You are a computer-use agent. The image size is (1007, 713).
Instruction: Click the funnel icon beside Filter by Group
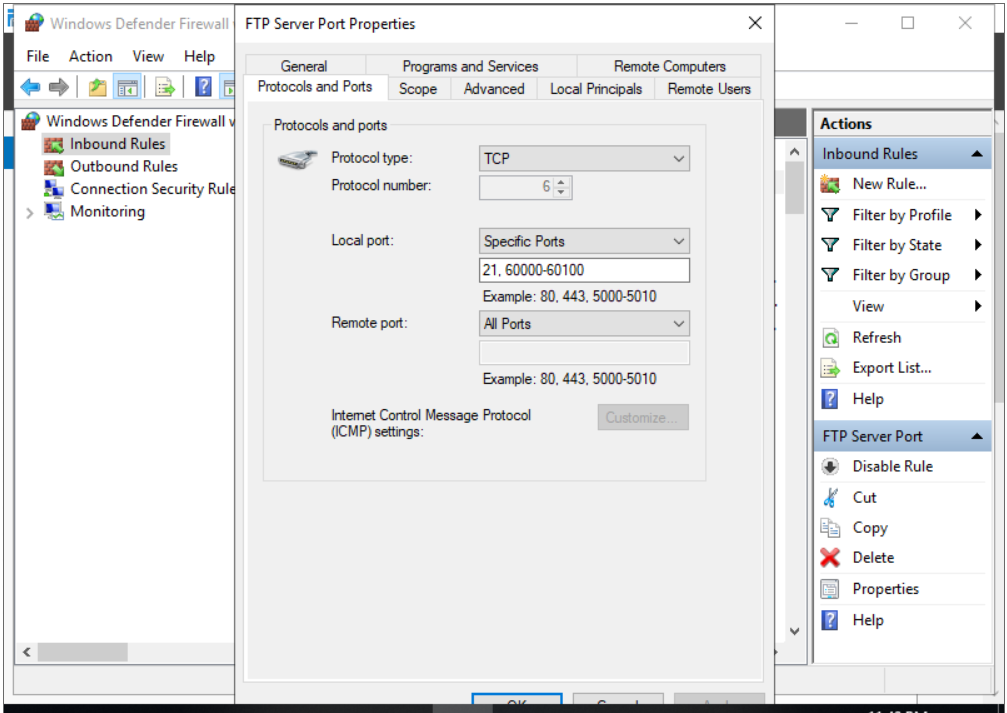click(830, 275)
